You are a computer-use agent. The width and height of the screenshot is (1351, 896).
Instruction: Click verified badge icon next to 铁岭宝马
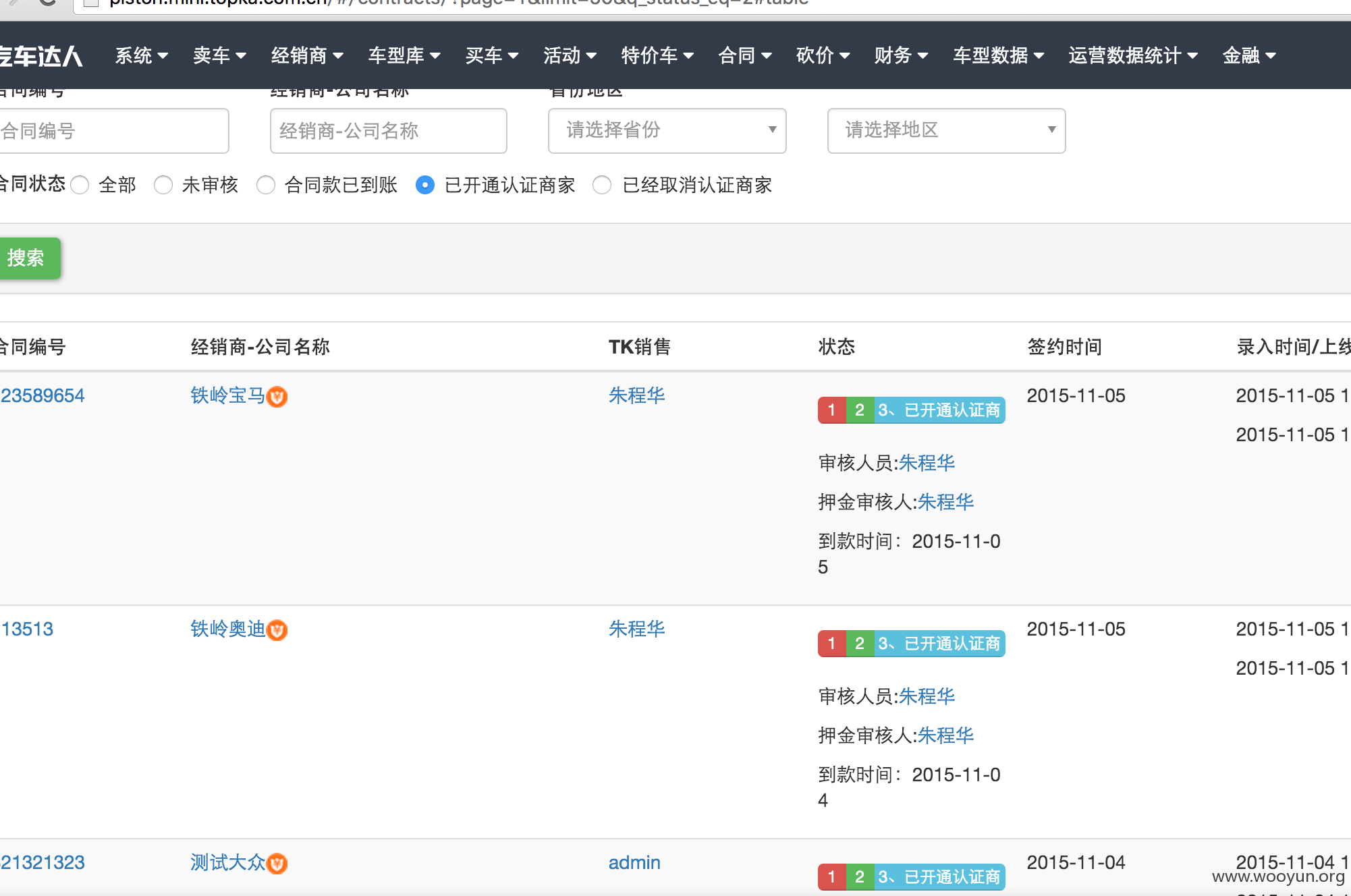point(277,397)
